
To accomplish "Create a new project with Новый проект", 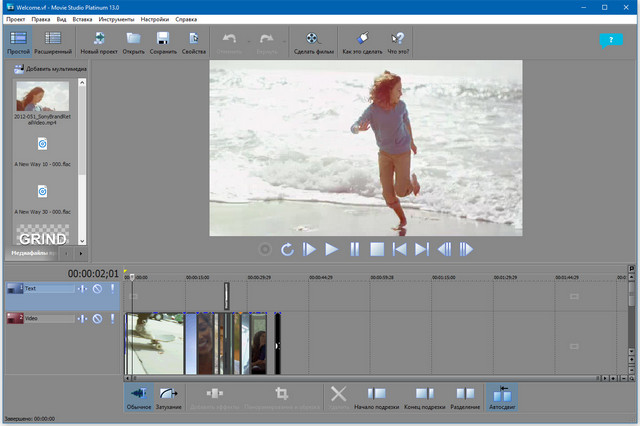I will click(x=99, y=42).
